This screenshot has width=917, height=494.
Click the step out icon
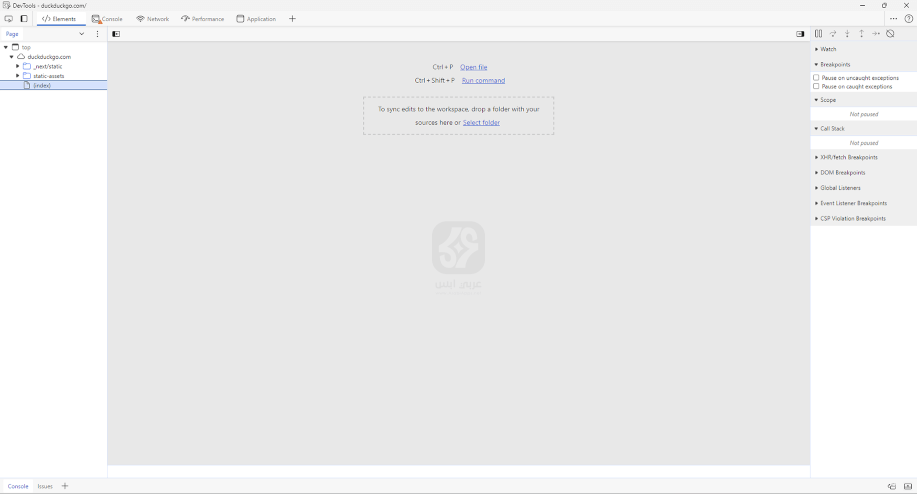pyautogui.click(x=861, y=34)
